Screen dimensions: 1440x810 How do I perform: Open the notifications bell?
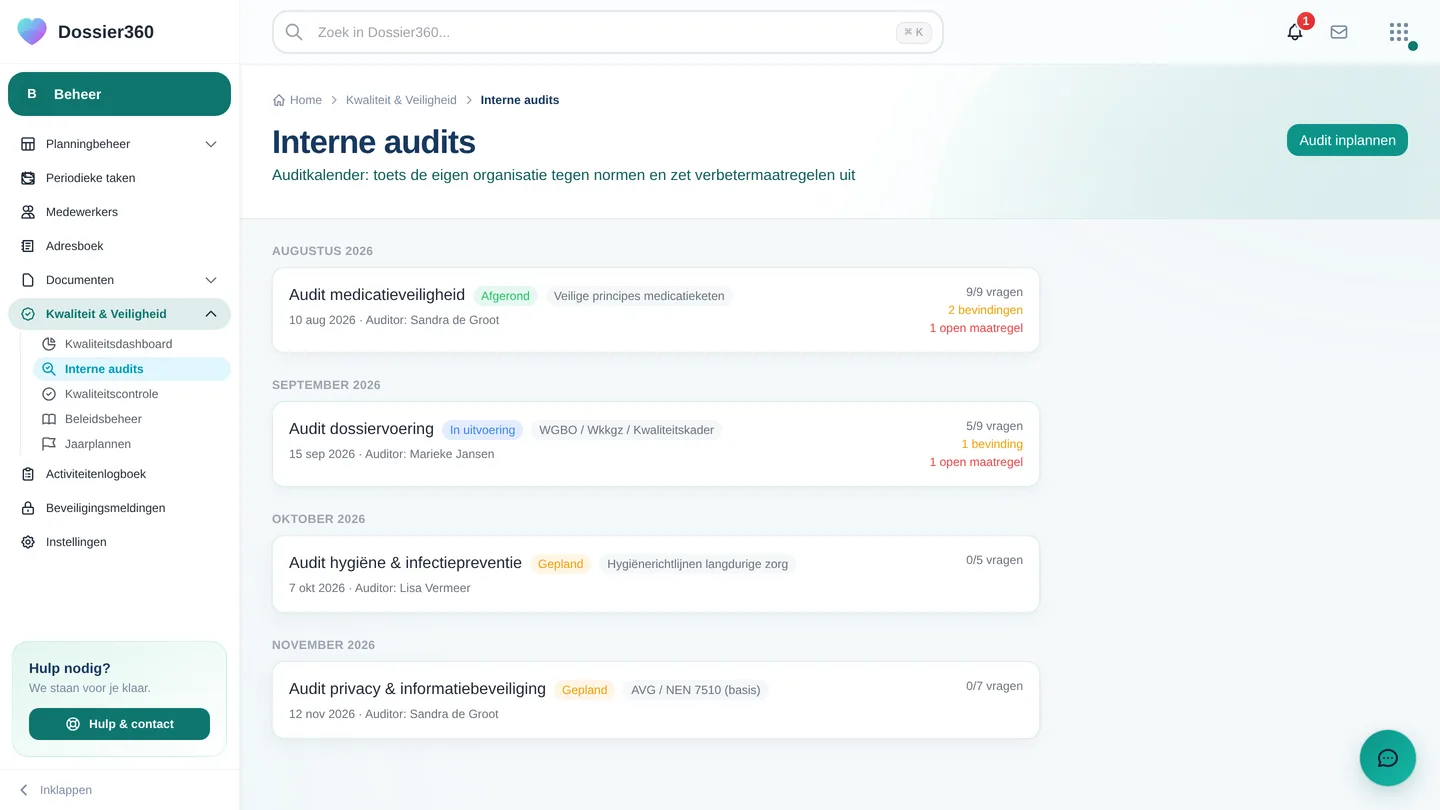tap(1295, 32)
